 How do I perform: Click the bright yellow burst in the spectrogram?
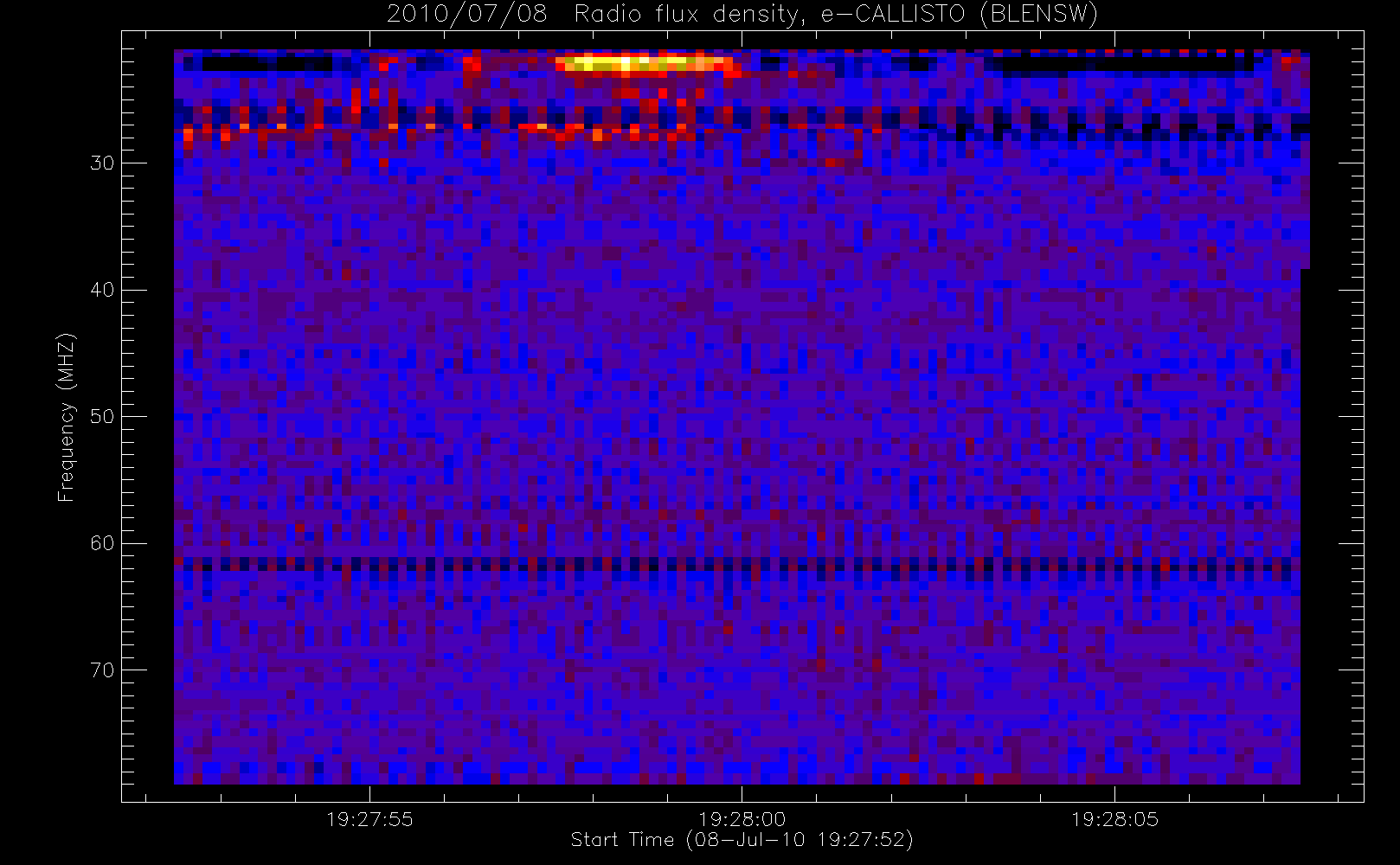click(644, 63)
